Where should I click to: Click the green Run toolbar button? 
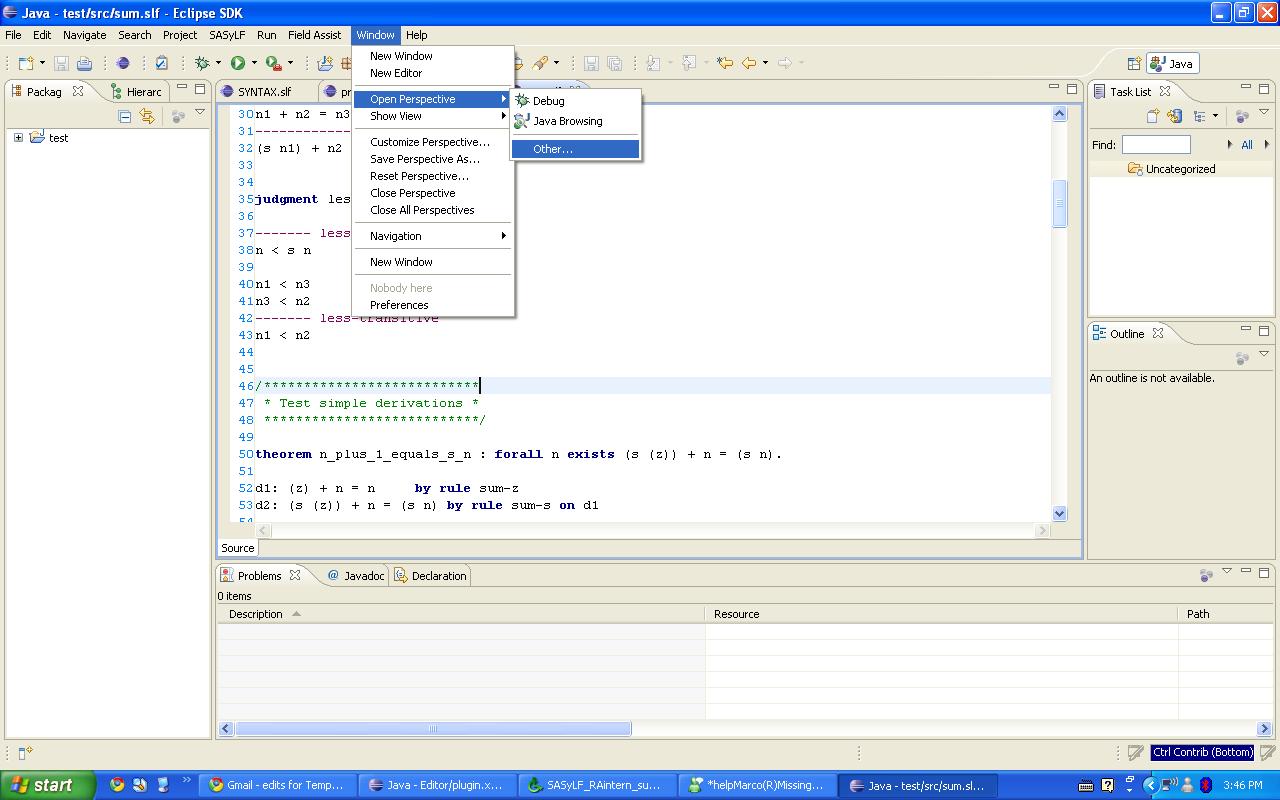[x=238, y=63]
